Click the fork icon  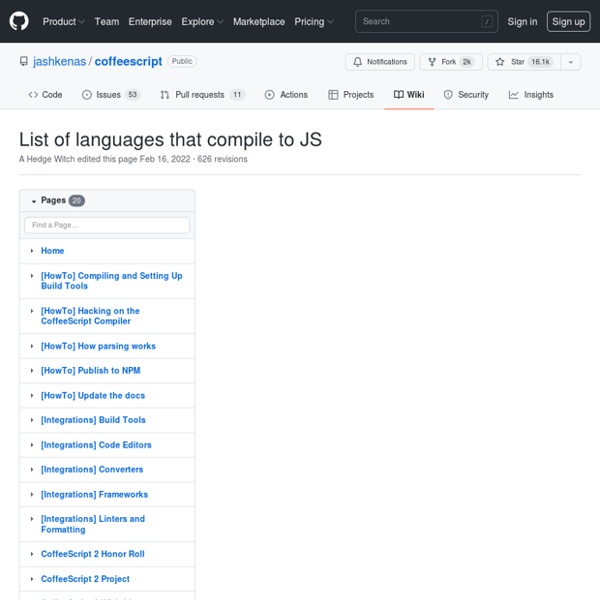point(432,62)
